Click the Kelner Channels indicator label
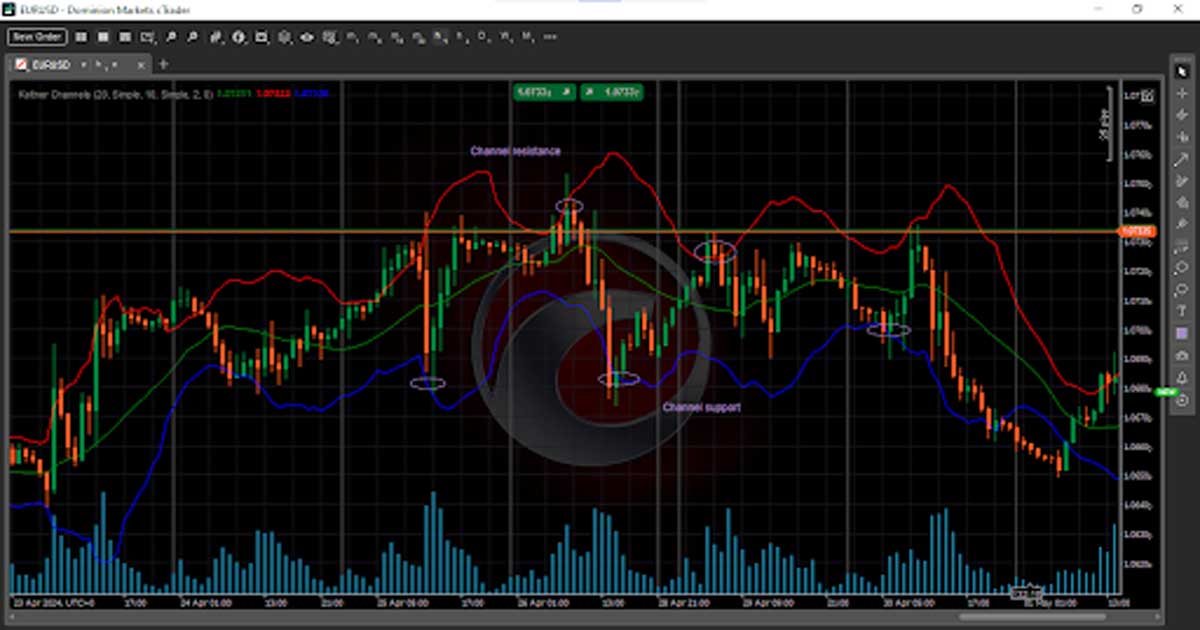The height and width of the screenshot is (630, 1200). (x=115, y=93)
